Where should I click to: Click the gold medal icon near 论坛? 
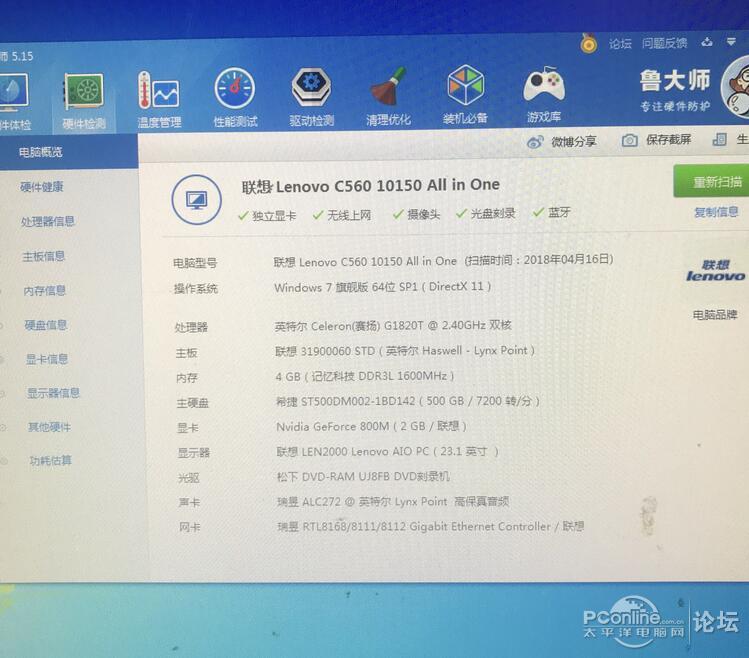[x=588, y=43]
